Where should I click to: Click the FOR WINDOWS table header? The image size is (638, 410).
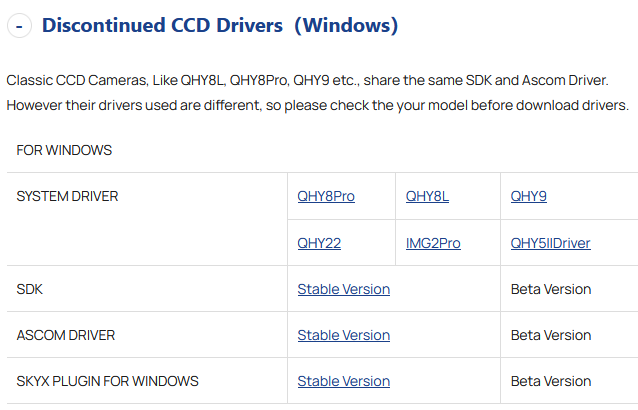tap(64, 150)
